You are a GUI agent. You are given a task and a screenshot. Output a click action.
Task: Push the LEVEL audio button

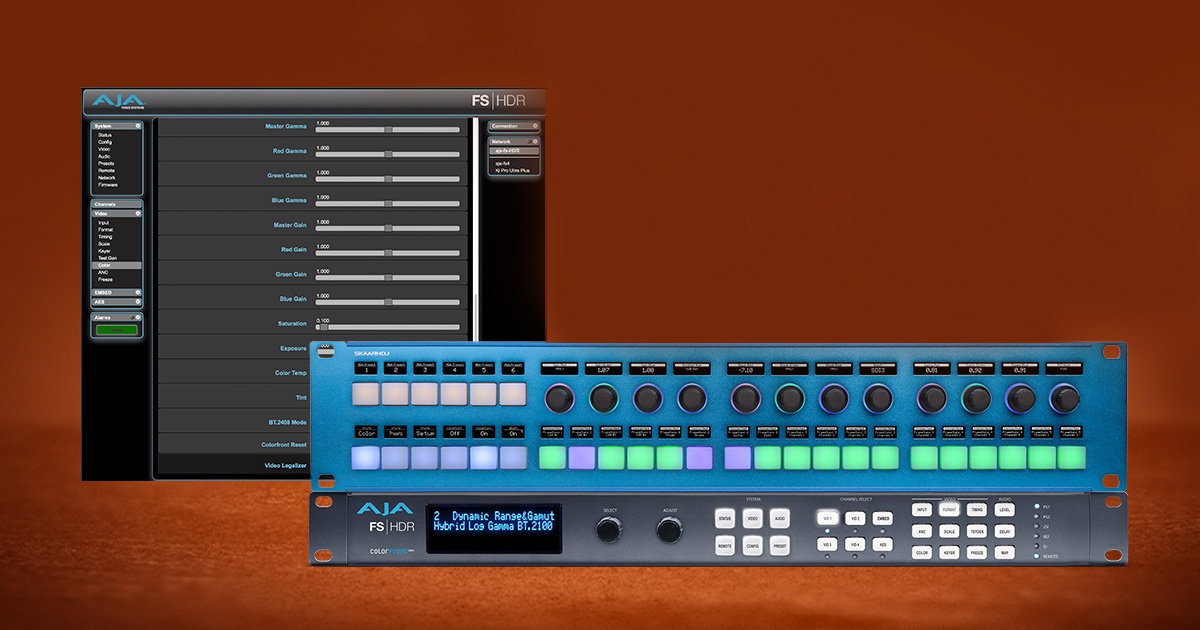[1005, 510]
